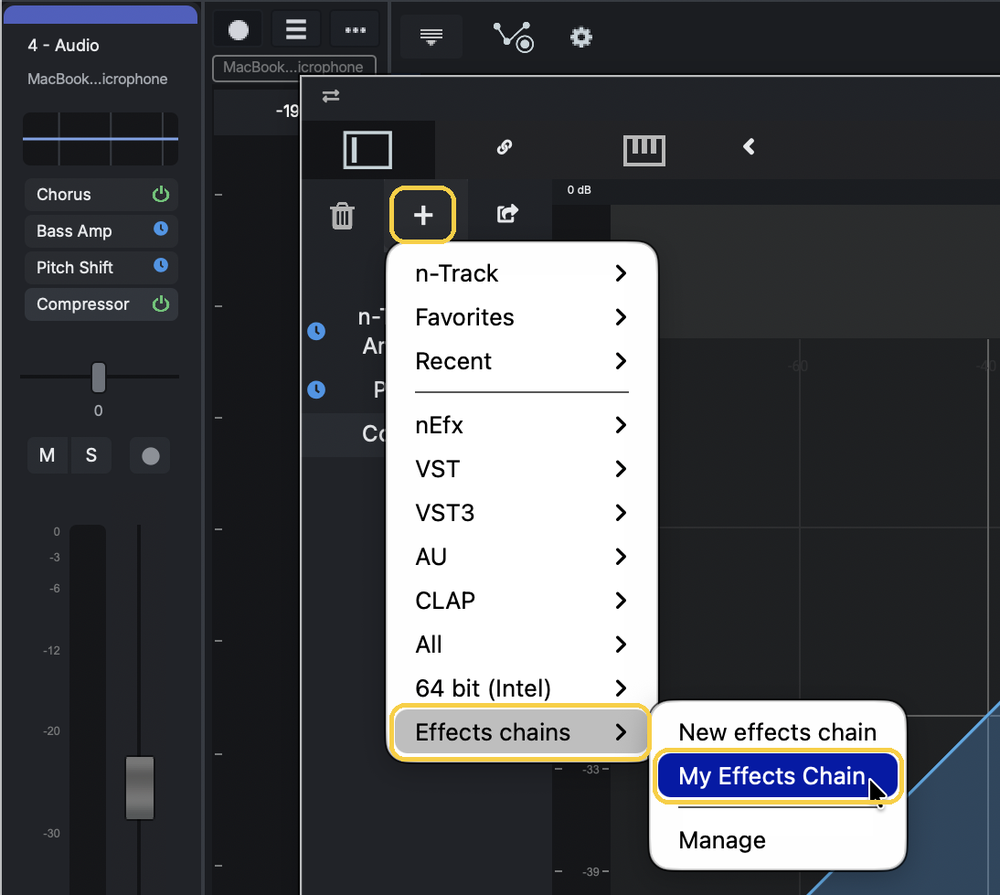
Task: Select the Pitch Shift effect slot
Action: click(x=101, y=267)
